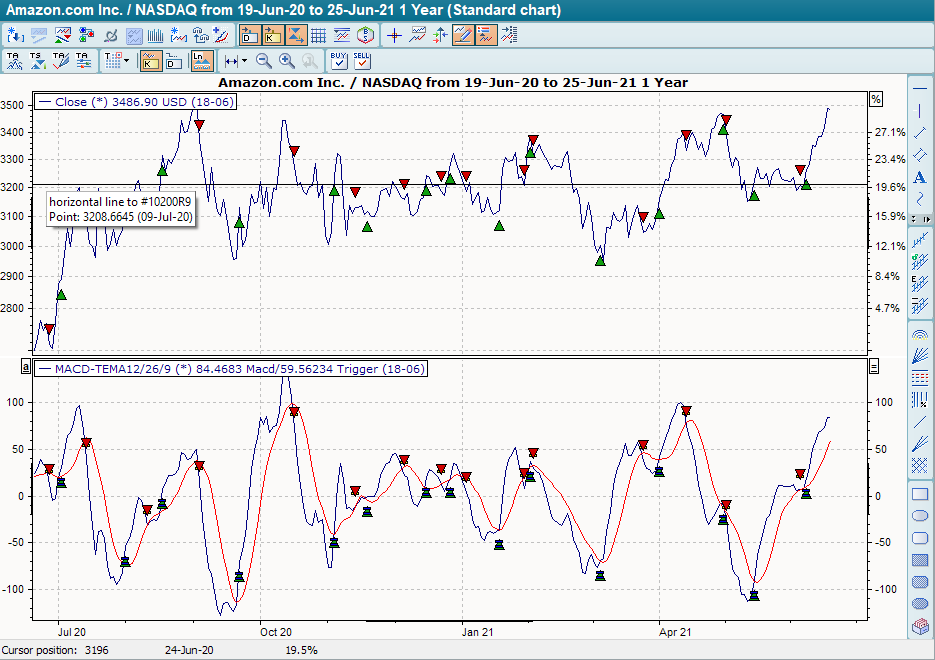Open the T grid style dropdown
Viewport: 935px width, 660px height.
tap(124, 61)
